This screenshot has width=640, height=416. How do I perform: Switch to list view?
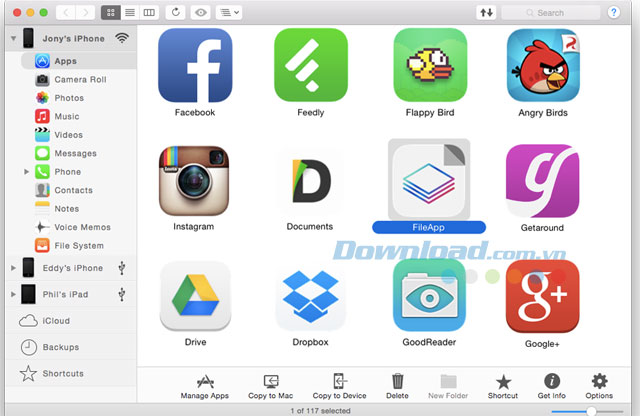pyautogui.click(x=130, y=13)
